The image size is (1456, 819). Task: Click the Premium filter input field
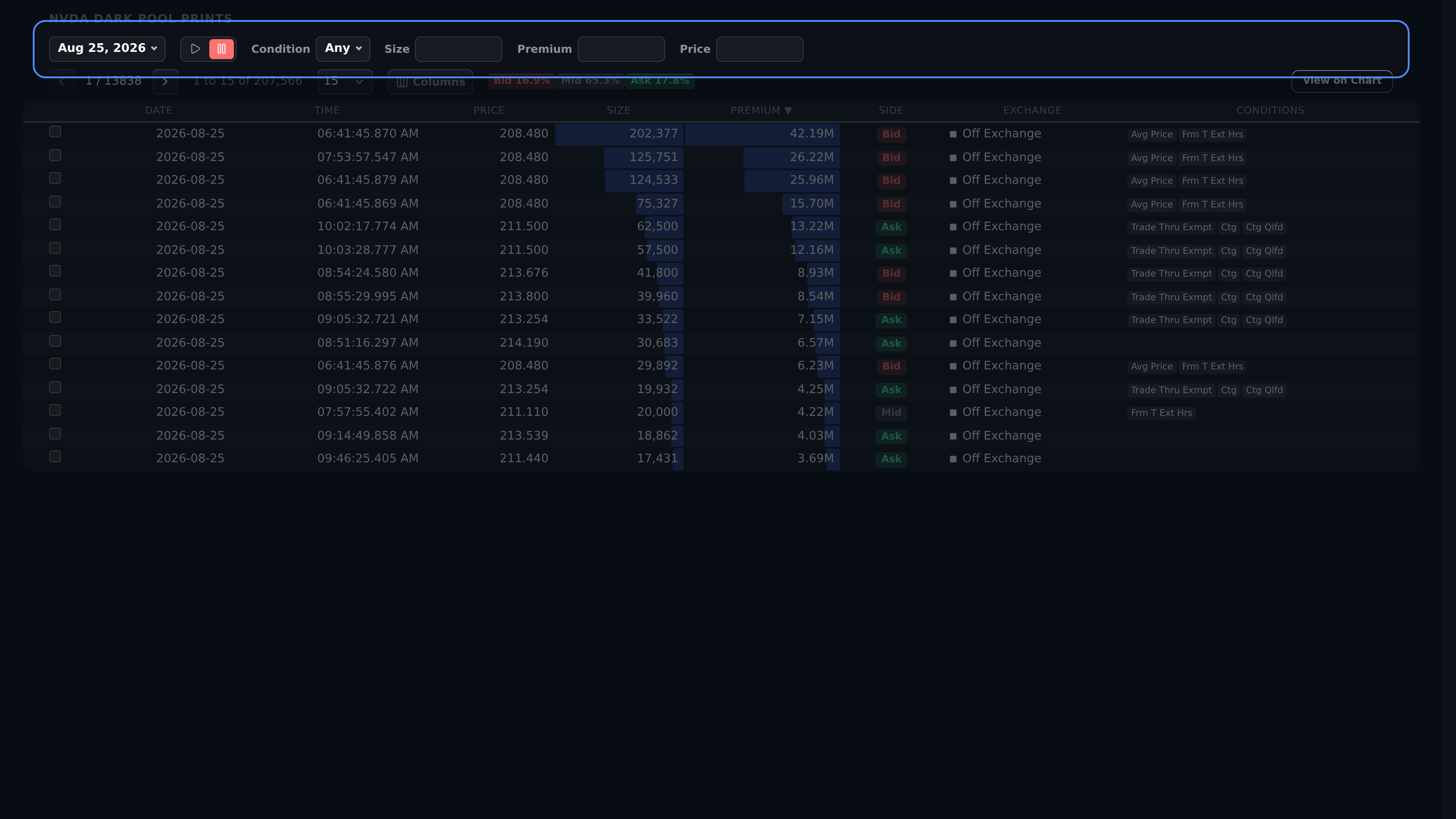point(621,49)
